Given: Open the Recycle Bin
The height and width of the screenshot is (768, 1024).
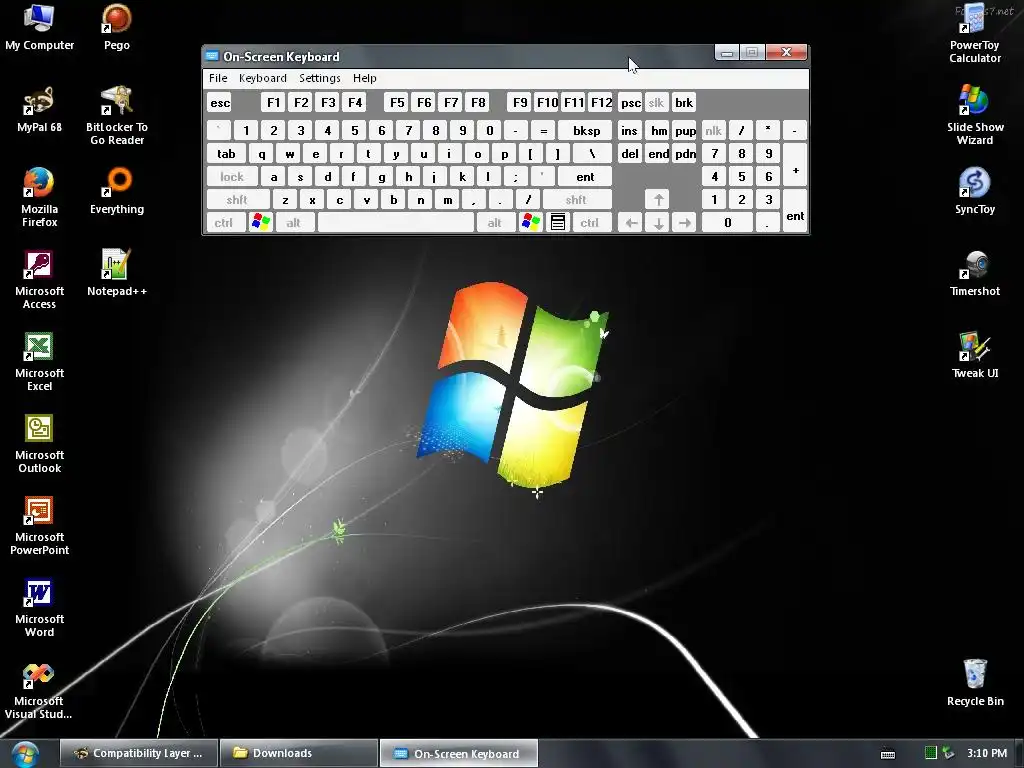Looking at the screenshot, I should pyautogui.click(x=974, y=683).
